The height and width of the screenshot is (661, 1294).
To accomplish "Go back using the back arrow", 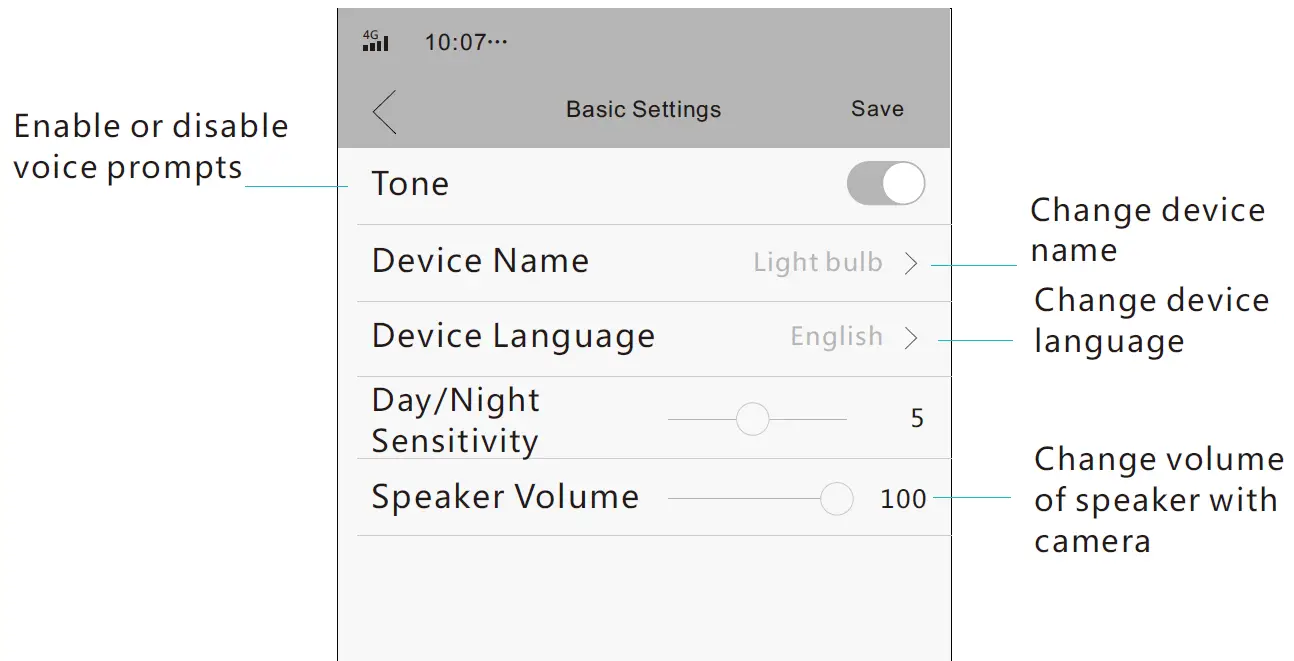I will pos(384,111).
